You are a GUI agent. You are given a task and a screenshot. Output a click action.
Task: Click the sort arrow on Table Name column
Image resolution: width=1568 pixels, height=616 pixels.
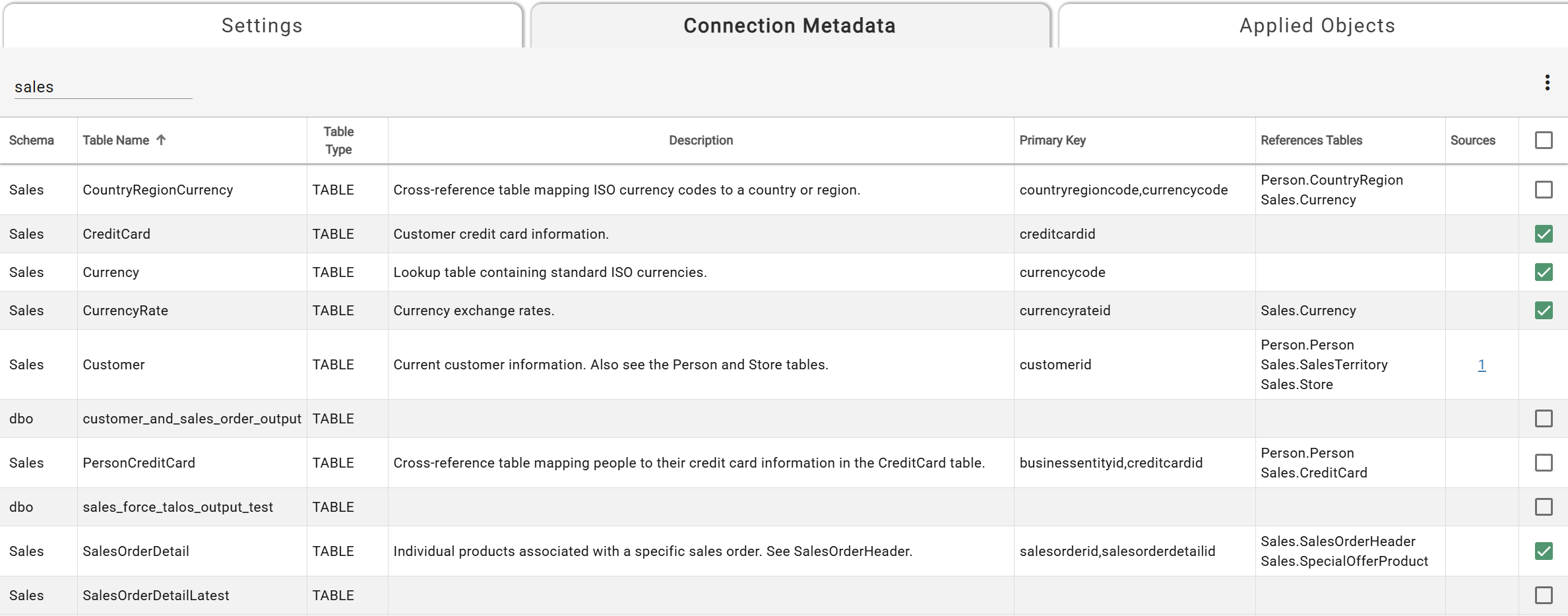160,140
